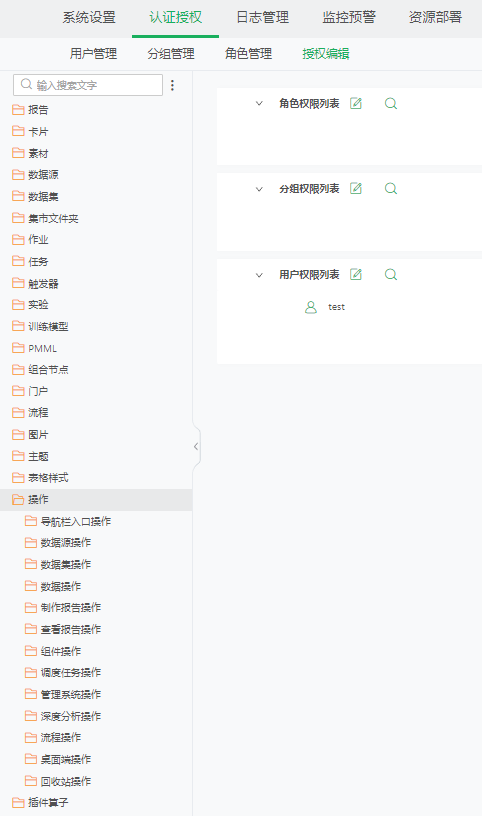Collapse the 用户权限列表 section chevron
482x816 pixels.
tap(259, 275)
